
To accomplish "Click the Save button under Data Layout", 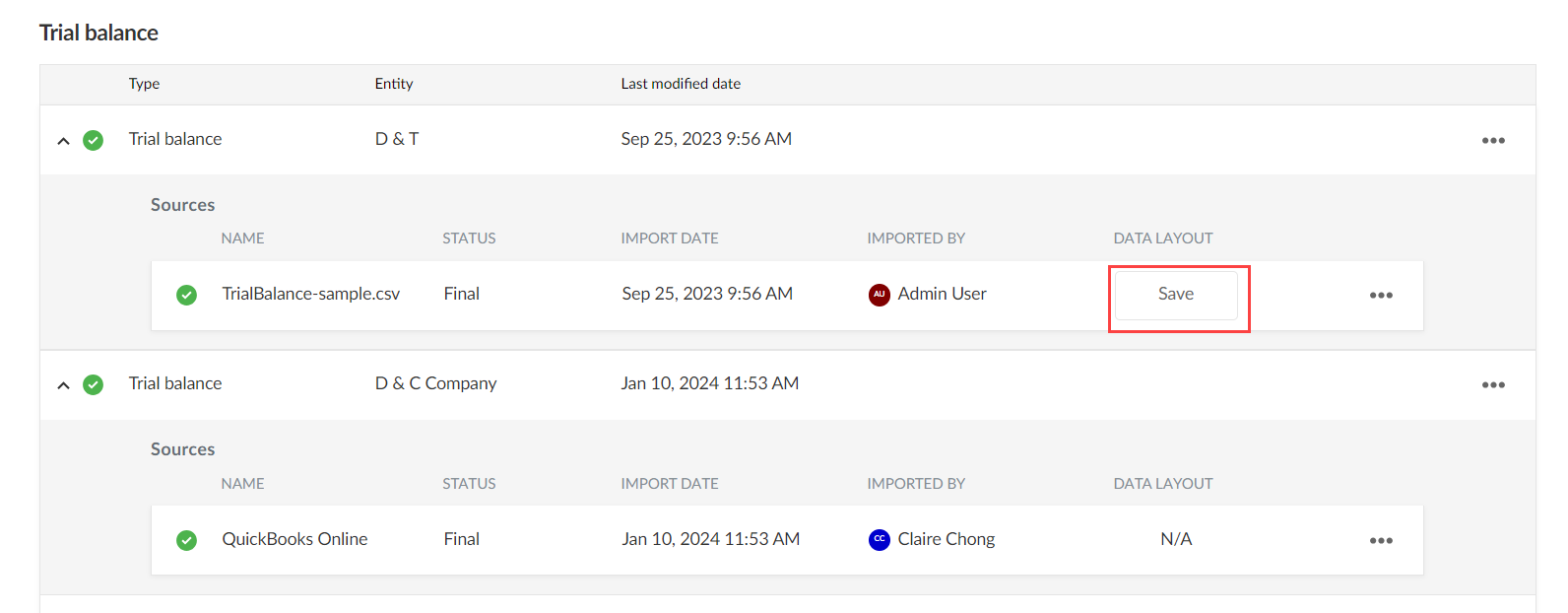I will pyautogui.click(x=1177, y=294).
